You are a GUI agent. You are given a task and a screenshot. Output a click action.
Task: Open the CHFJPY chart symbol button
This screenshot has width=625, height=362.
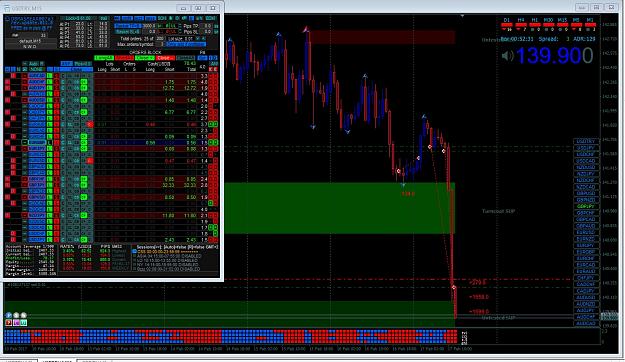(586, 278)
